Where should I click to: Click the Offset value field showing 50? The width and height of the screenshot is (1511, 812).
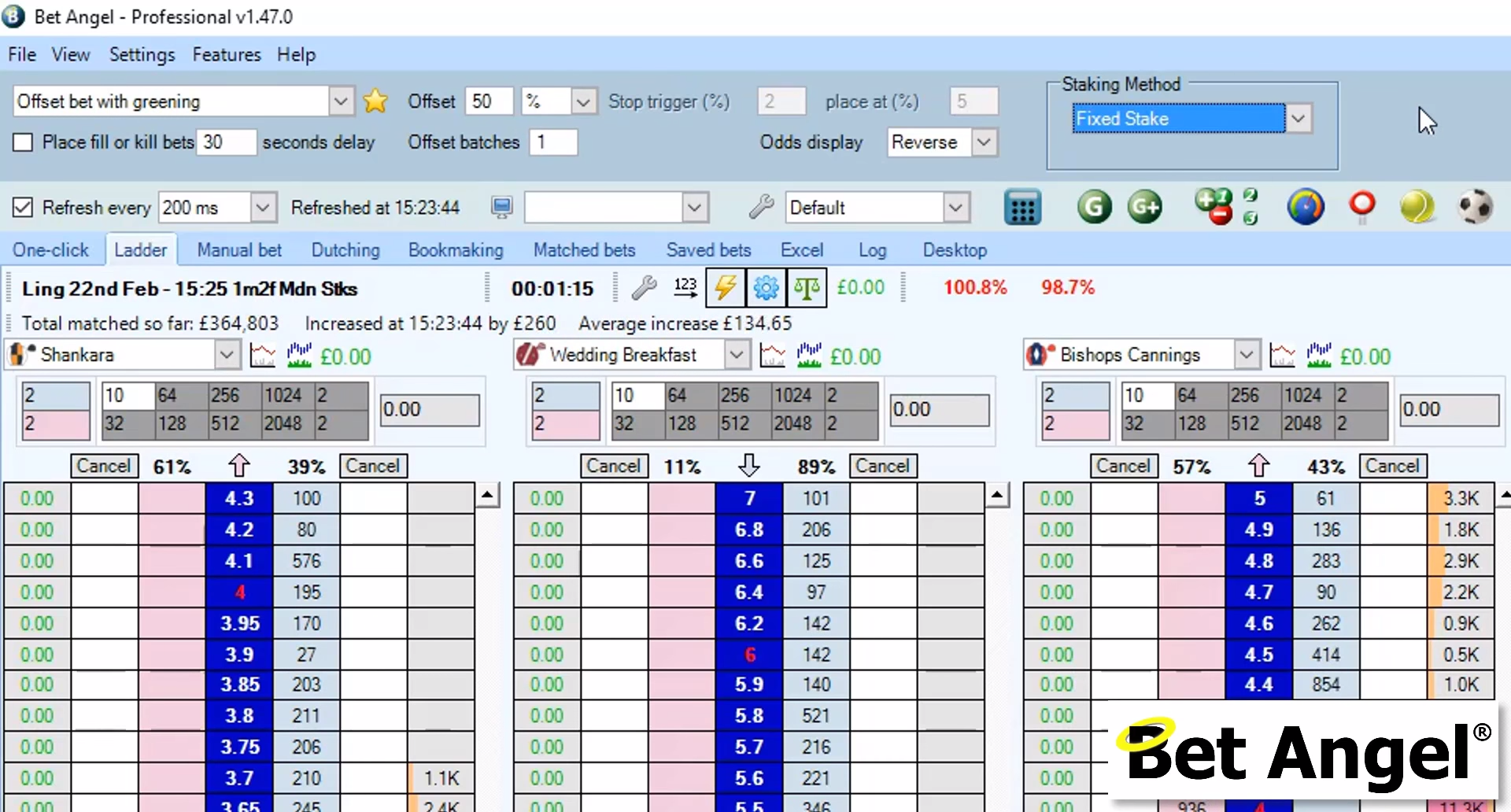point(490,101)
